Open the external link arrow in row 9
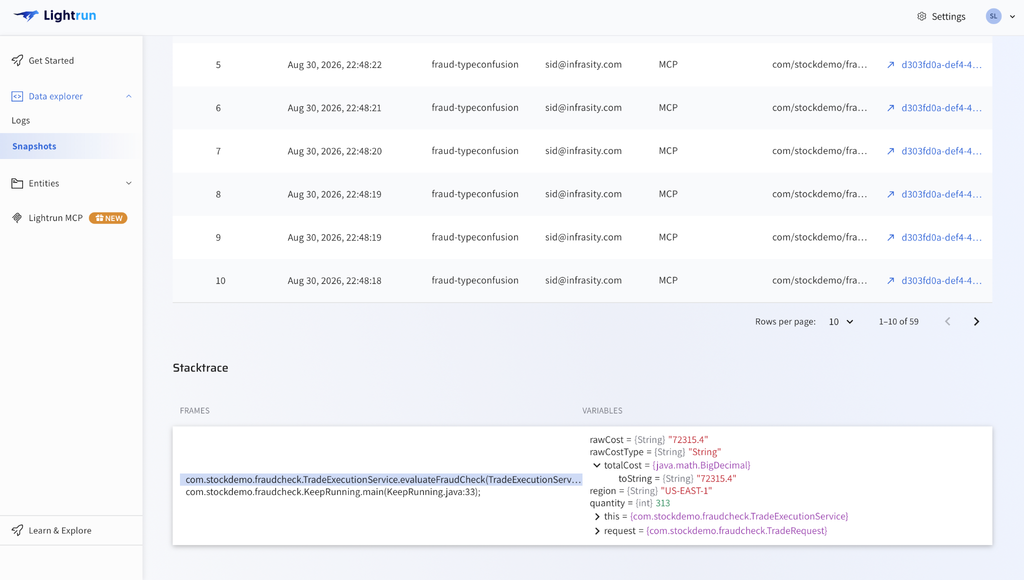 click(x=890, y=237)
